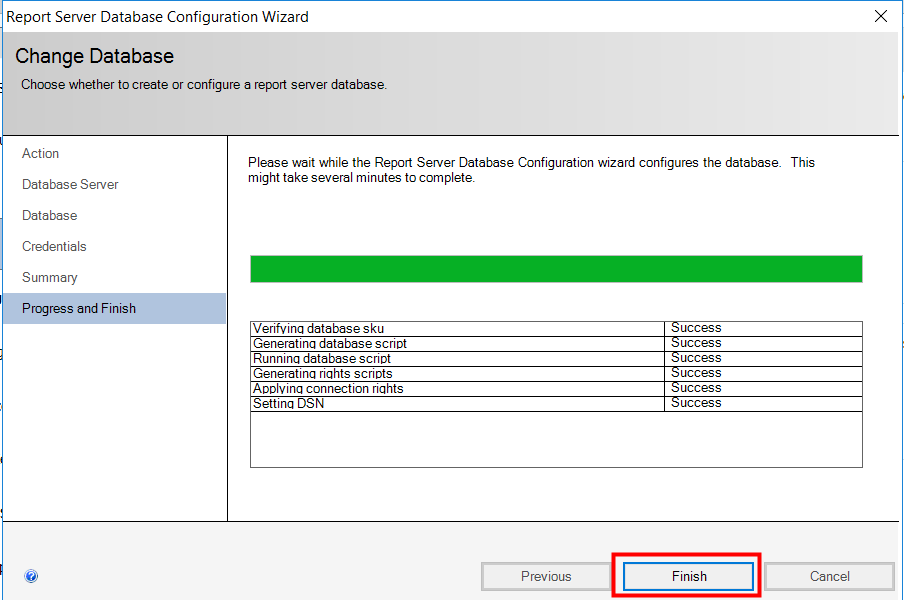
Task: Close the Report Server Database Configuration Wizard
Action: click(880, 16)
